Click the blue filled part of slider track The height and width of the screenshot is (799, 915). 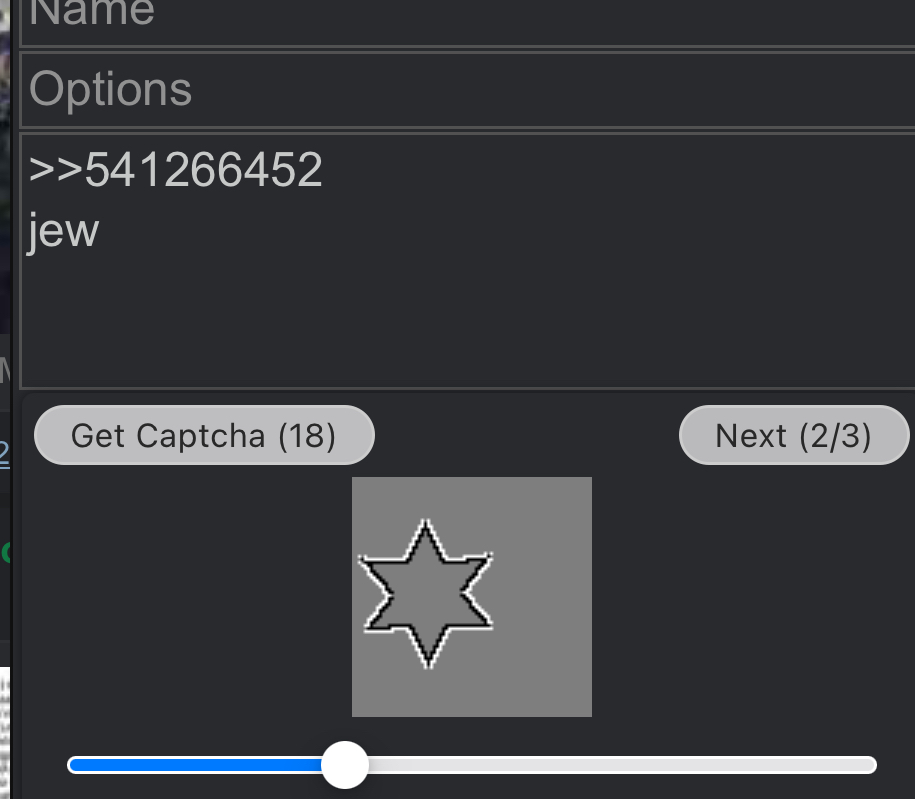[x=195, y=765]
